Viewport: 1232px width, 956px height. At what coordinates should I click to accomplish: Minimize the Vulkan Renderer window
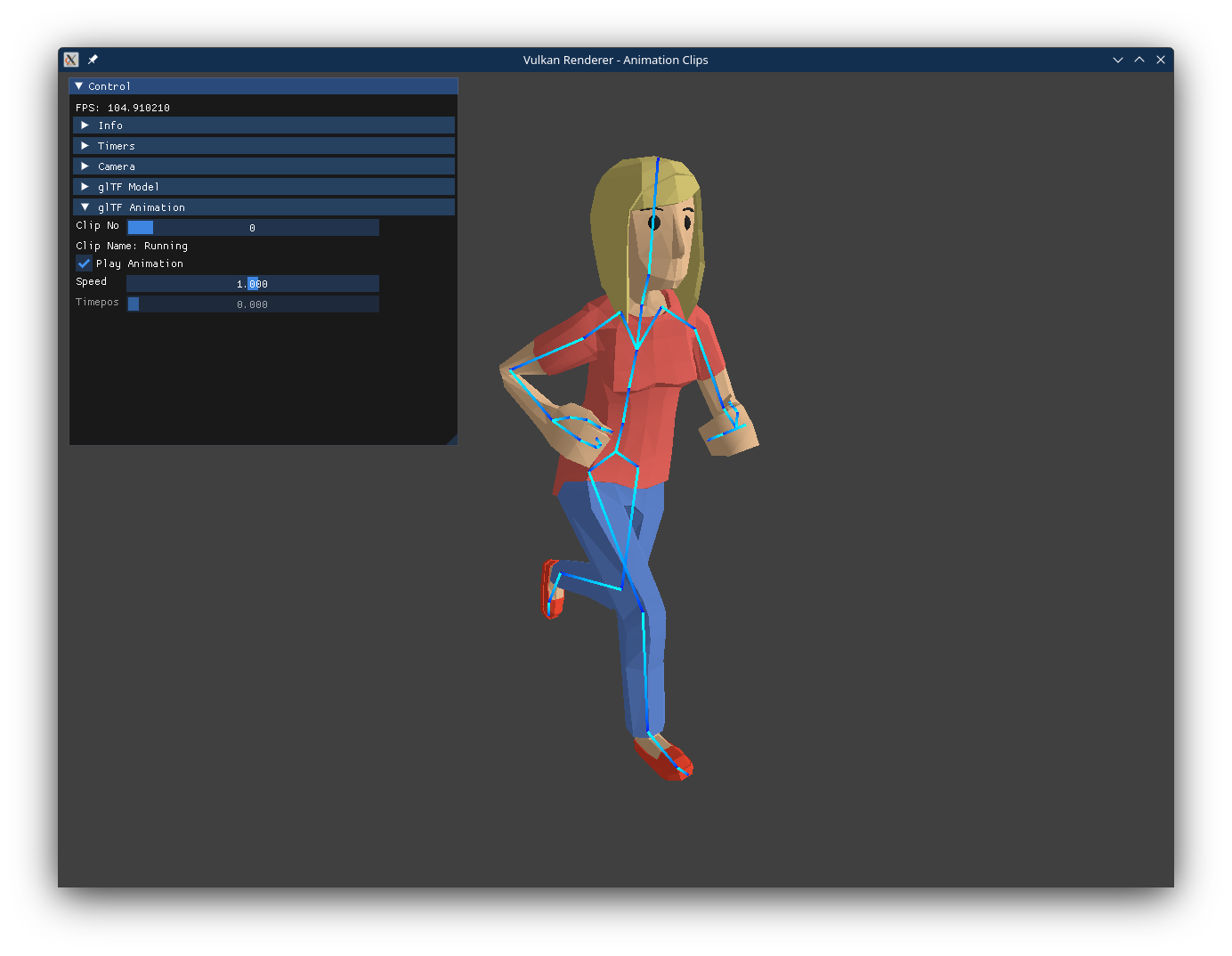pyautogui.click(x=1118, y=60)
